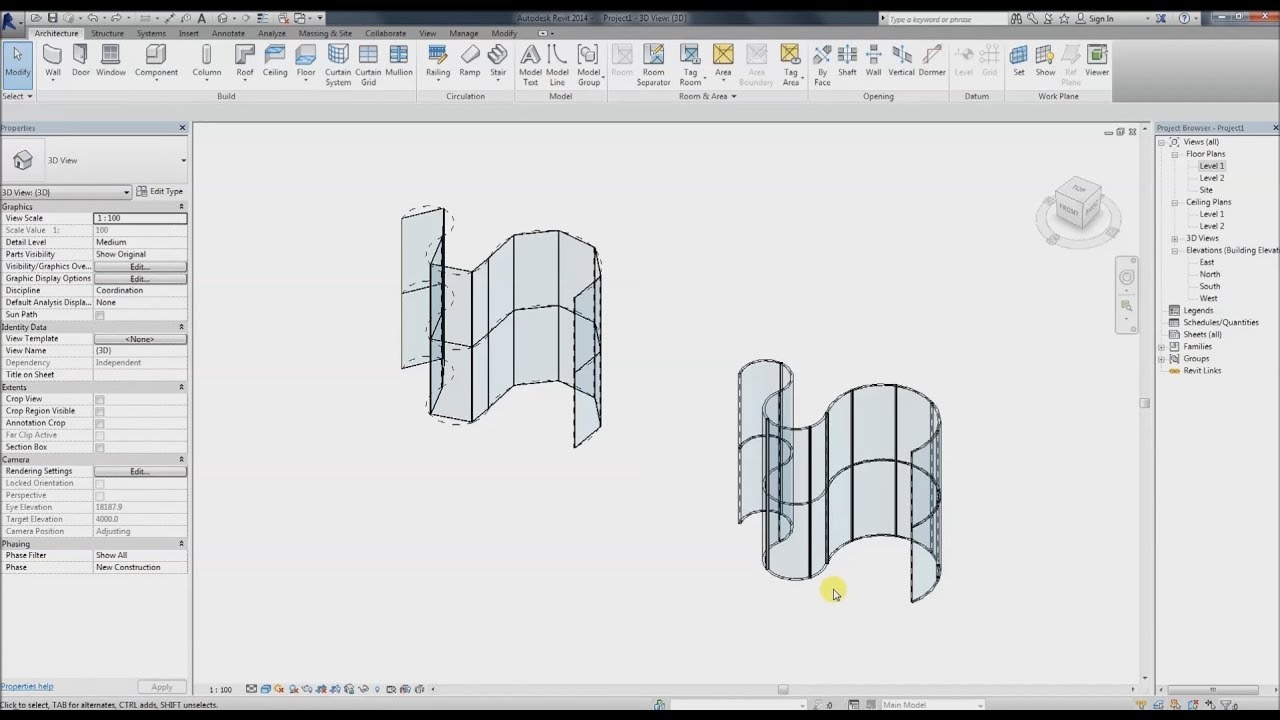This screenshot has width=1280, height=720.
Task: Select the East elevation view
Action: (1207, 262)
